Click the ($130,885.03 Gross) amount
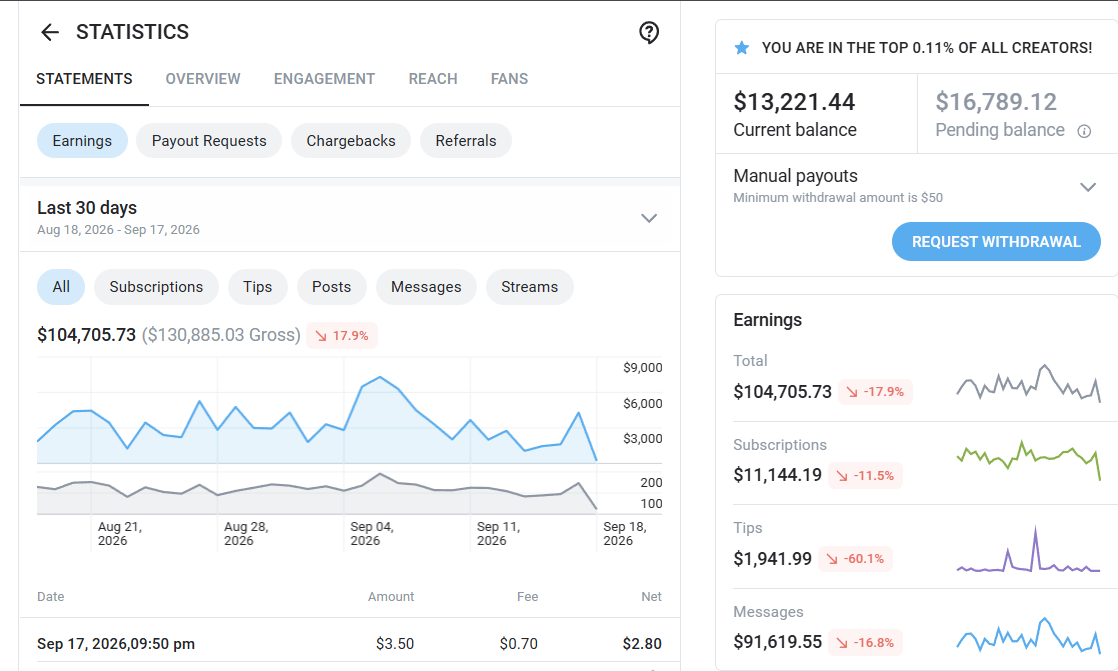The height and width of the screenshot is (671, 1118). click(221, 335)
